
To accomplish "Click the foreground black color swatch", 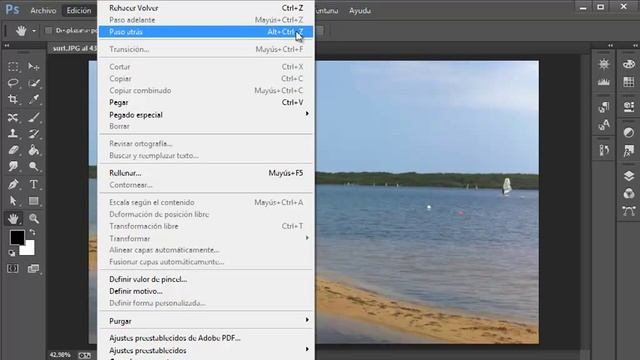I will [17, 237].
